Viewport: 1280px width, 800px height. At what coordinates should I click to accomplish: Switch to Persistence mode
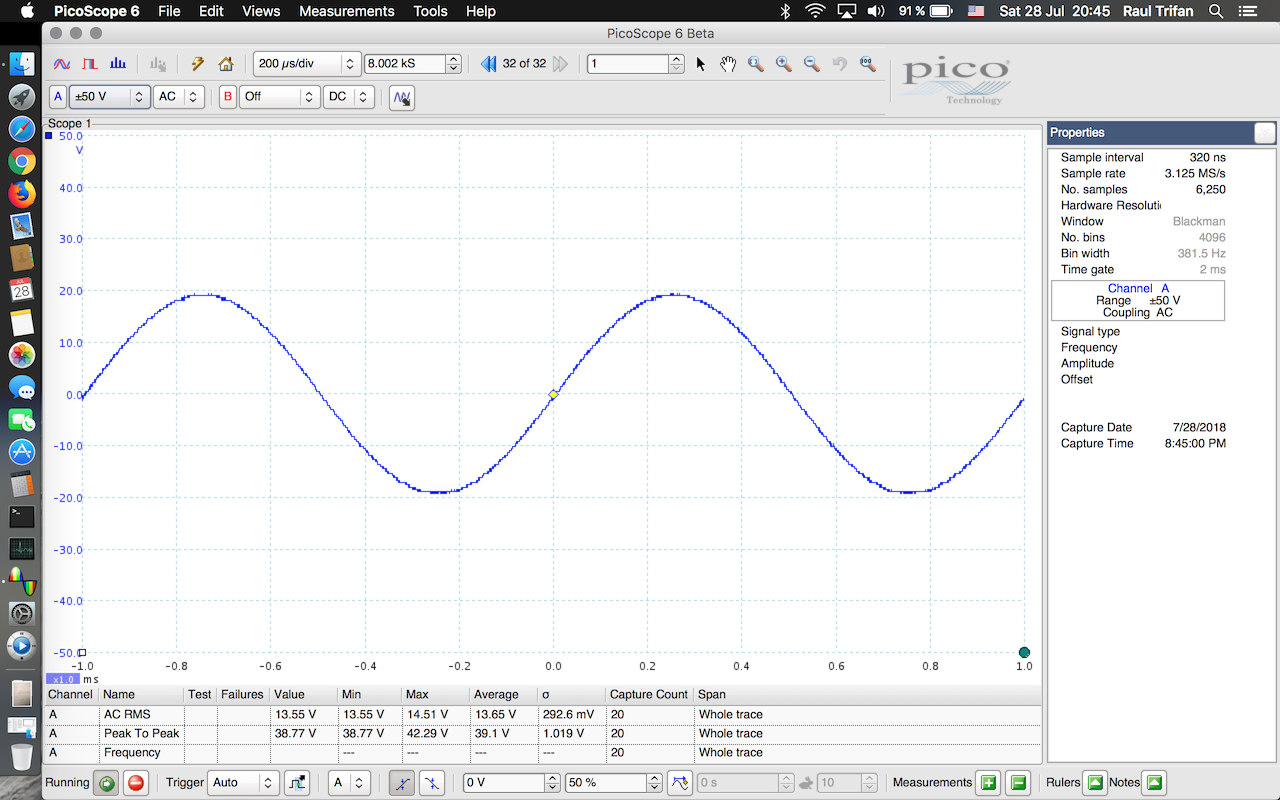90,64
